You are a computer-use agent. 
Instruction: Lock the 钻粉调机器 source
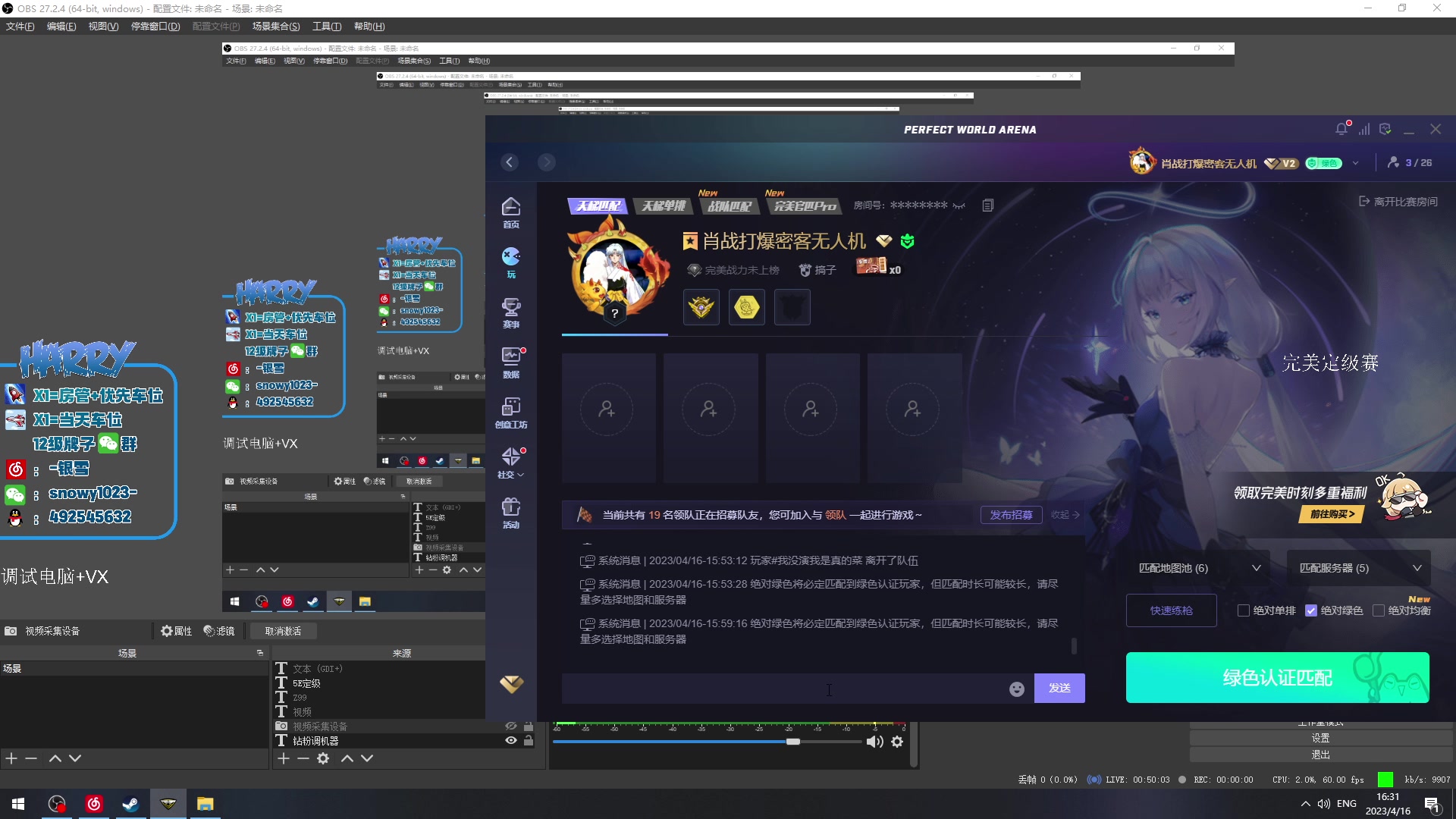(529, 741)
